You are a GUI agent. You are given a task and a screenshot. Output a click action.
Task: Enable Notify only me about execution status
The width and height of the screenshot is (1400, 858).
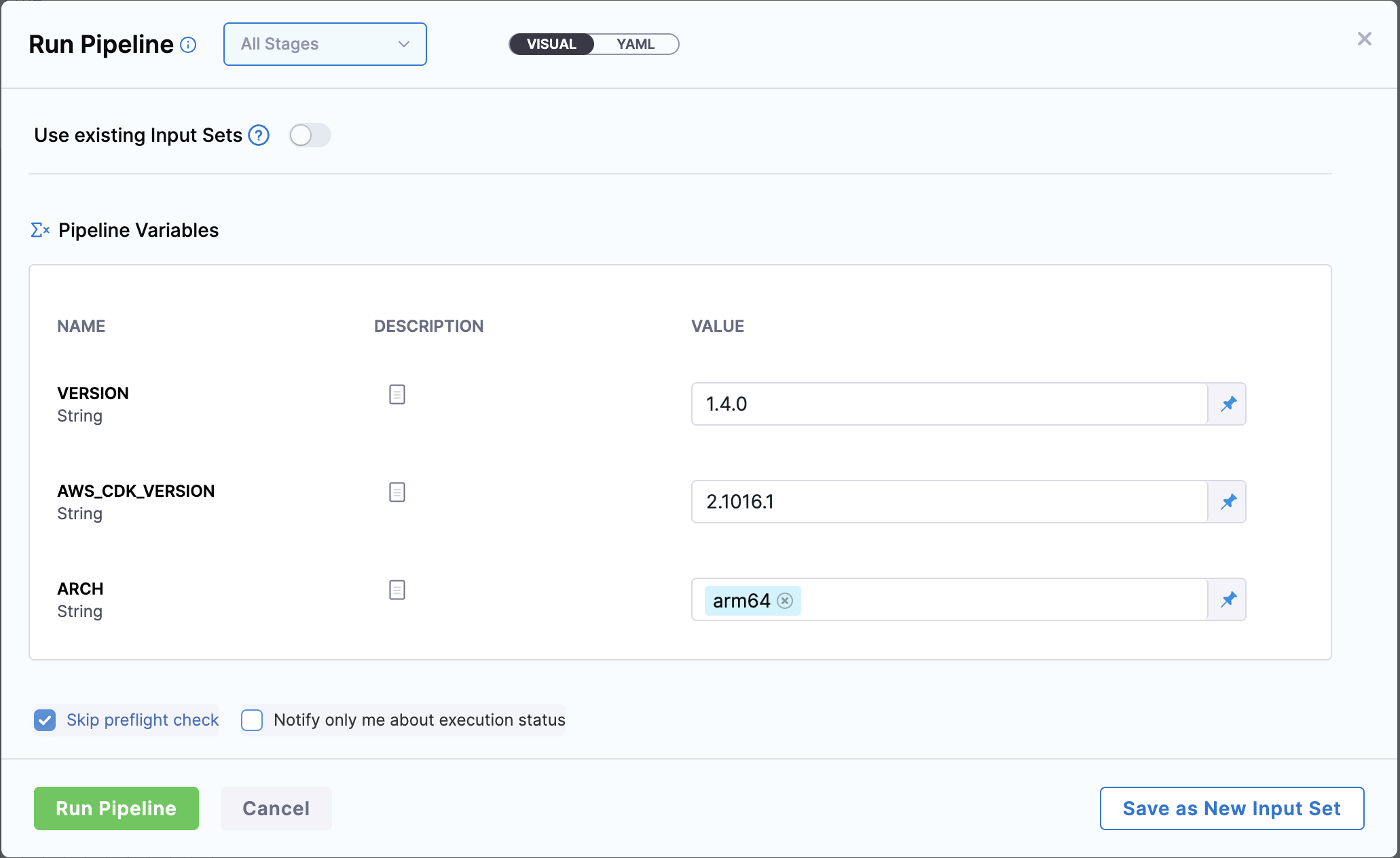(252, 720)
